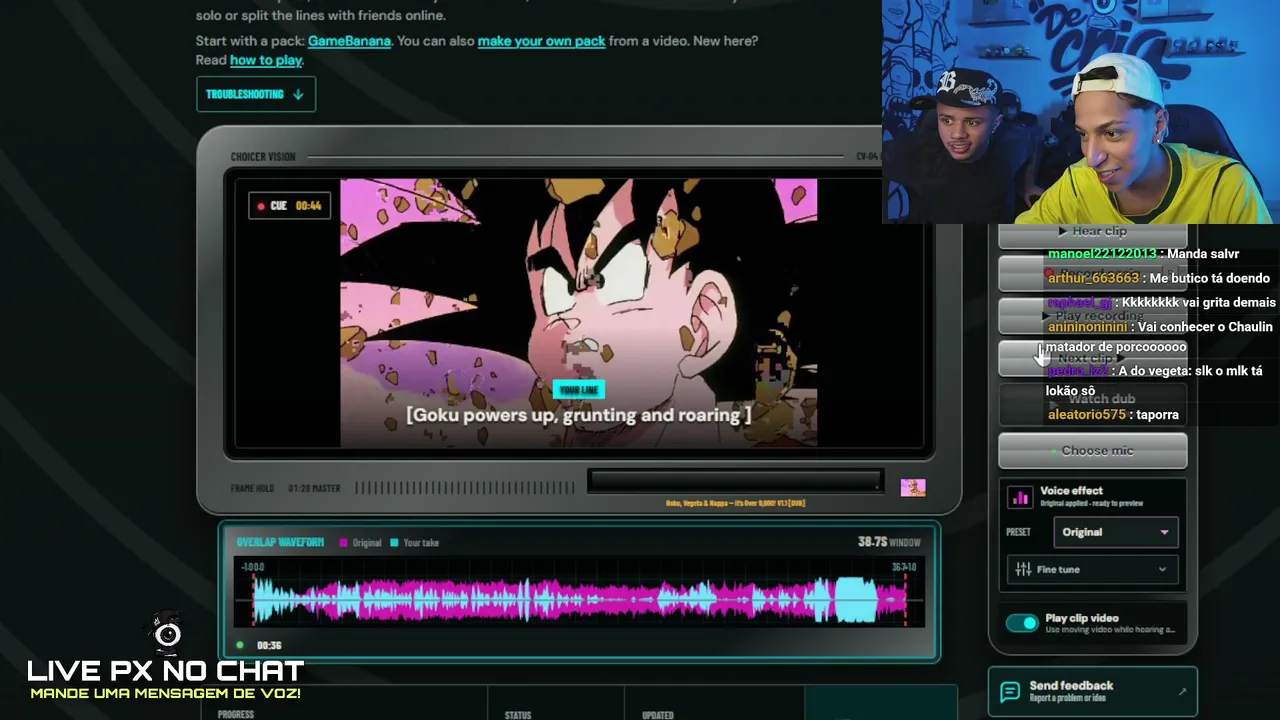Go to the Next clip
Screen dimensions: 1280x720
coord(1093,358)
